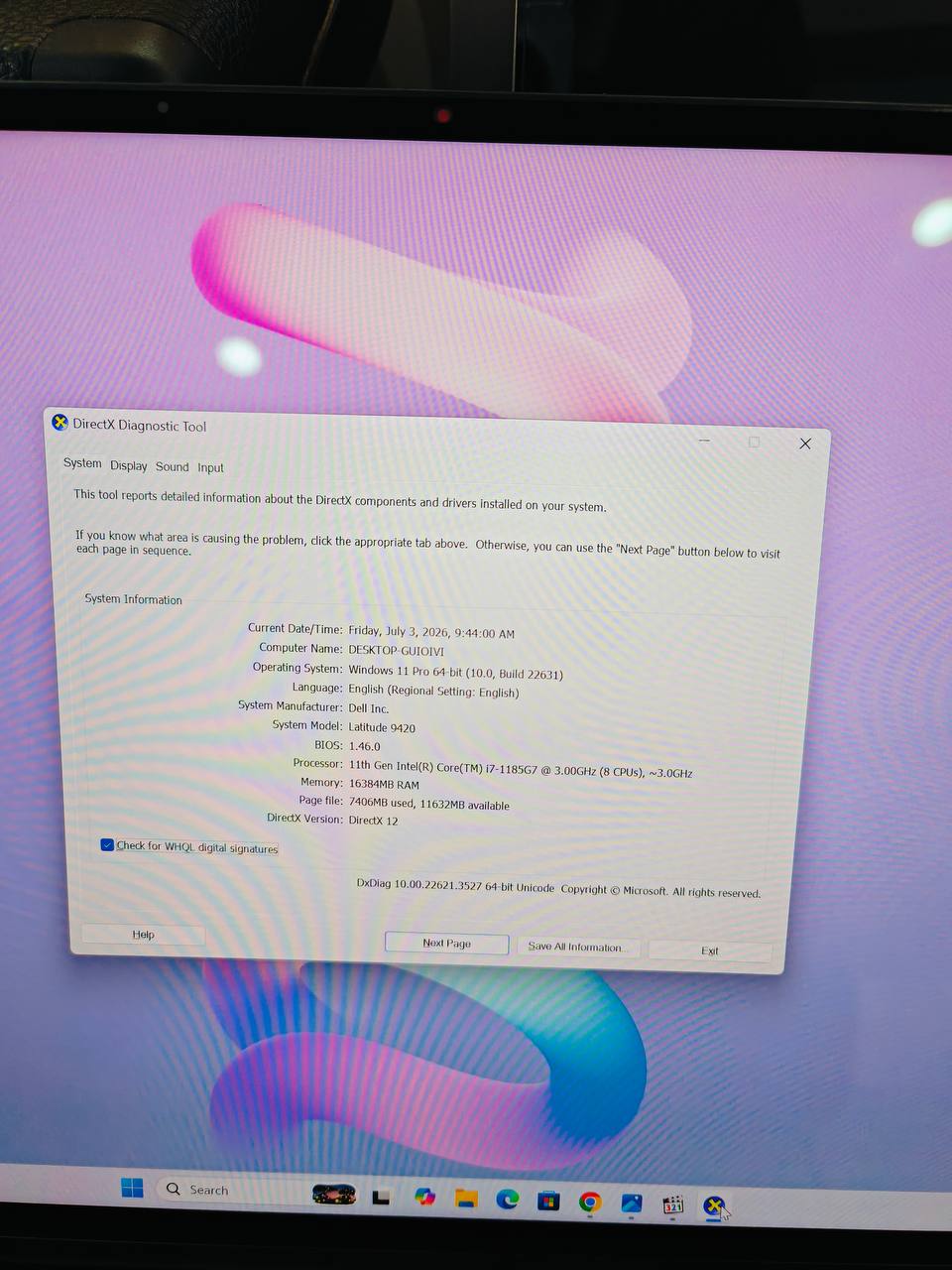Switch to the Display tab
Screen dimensions: 952x1270
[x=129, y=465]
